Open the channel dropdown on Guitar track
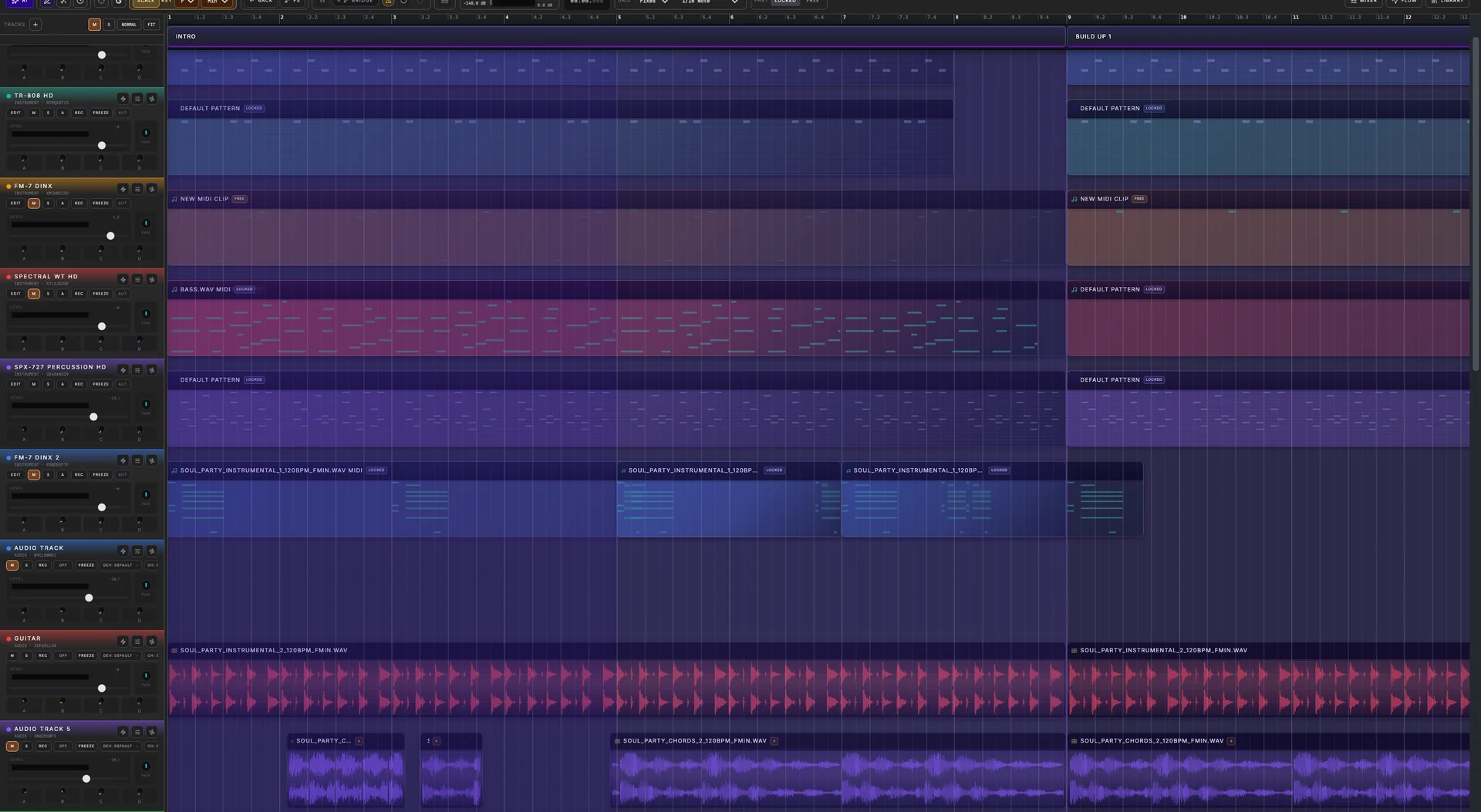 point(152,655)
